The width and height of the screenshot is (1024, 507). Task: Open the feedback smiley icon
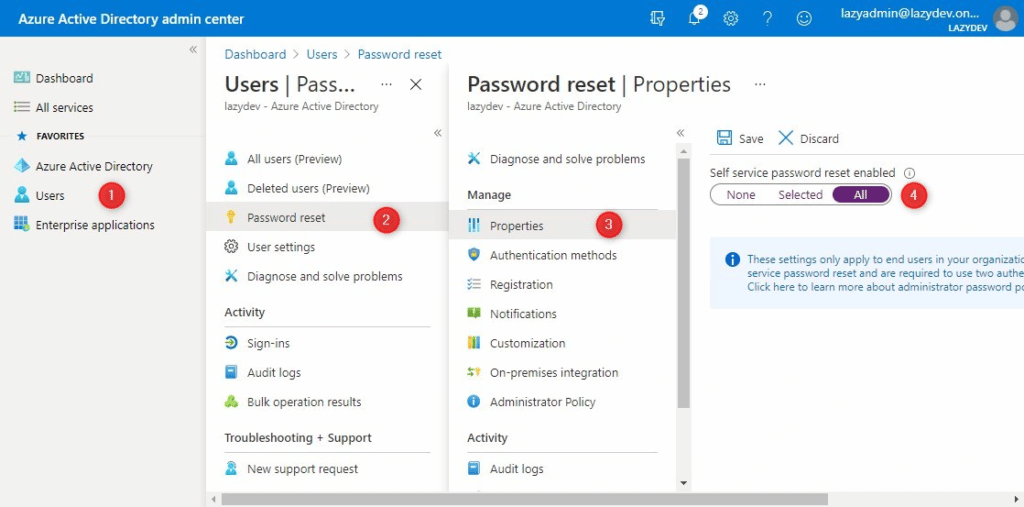click(x=805, y=18)
